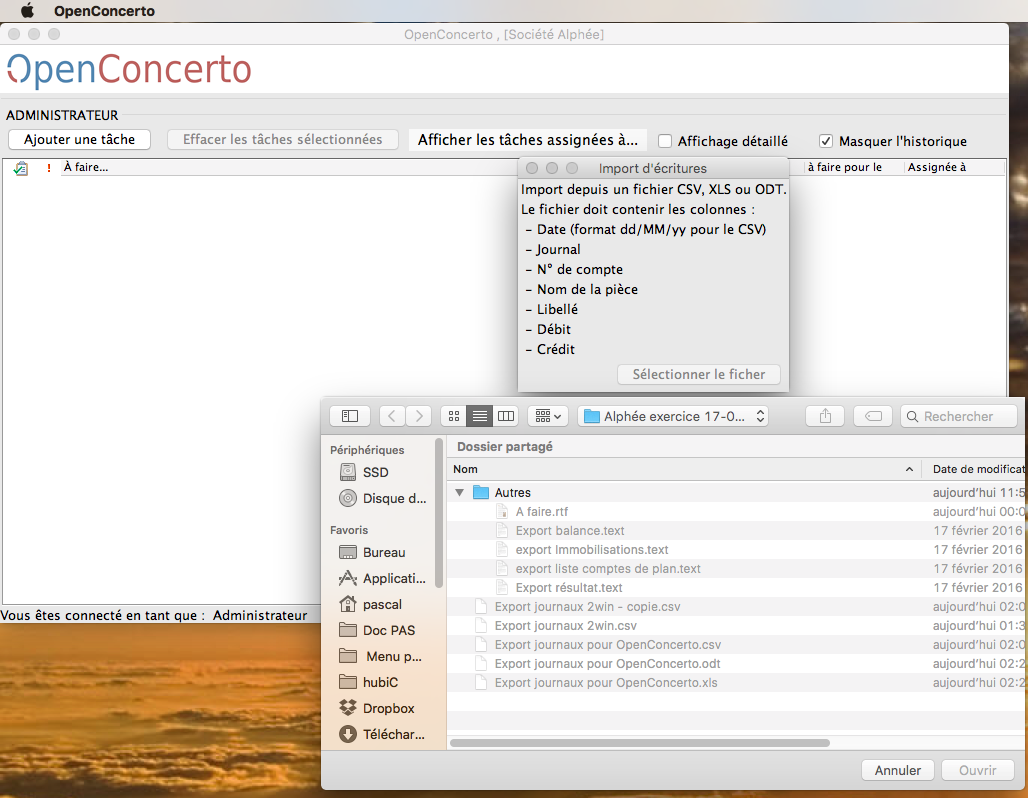The image size is (1028, 798).
Task: Open Doc PAS folder in sidebar
Action: 378,630
